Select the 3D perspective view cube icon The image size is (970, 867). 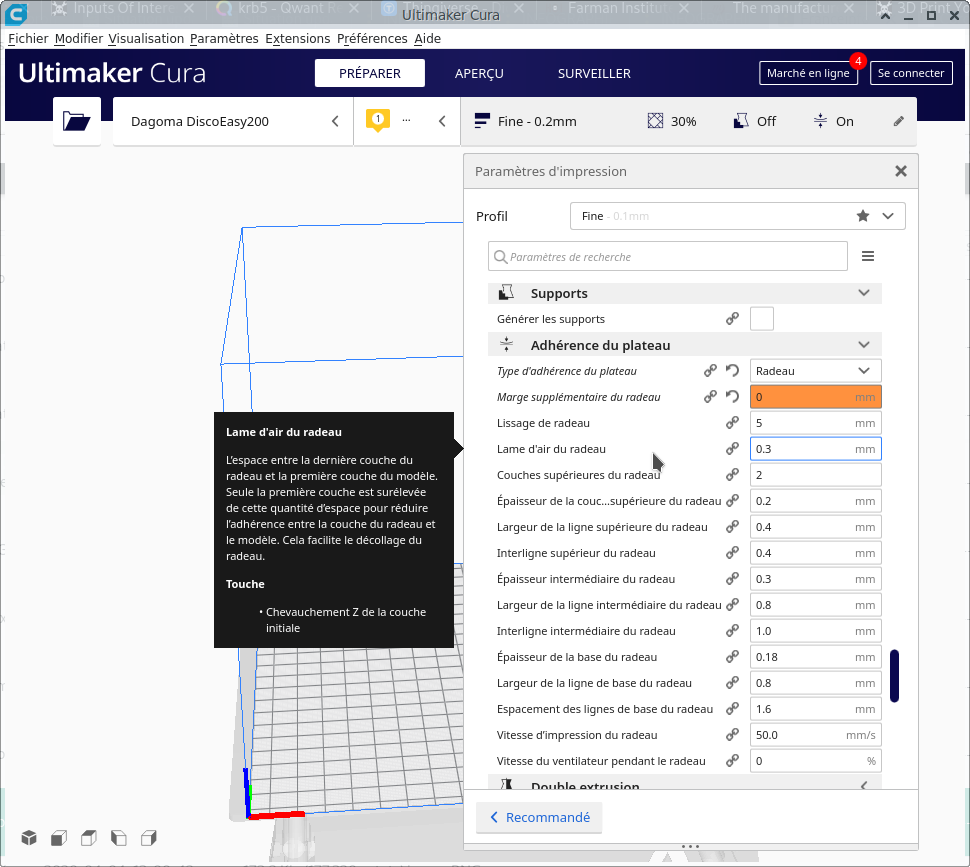(x=29, y=838)
